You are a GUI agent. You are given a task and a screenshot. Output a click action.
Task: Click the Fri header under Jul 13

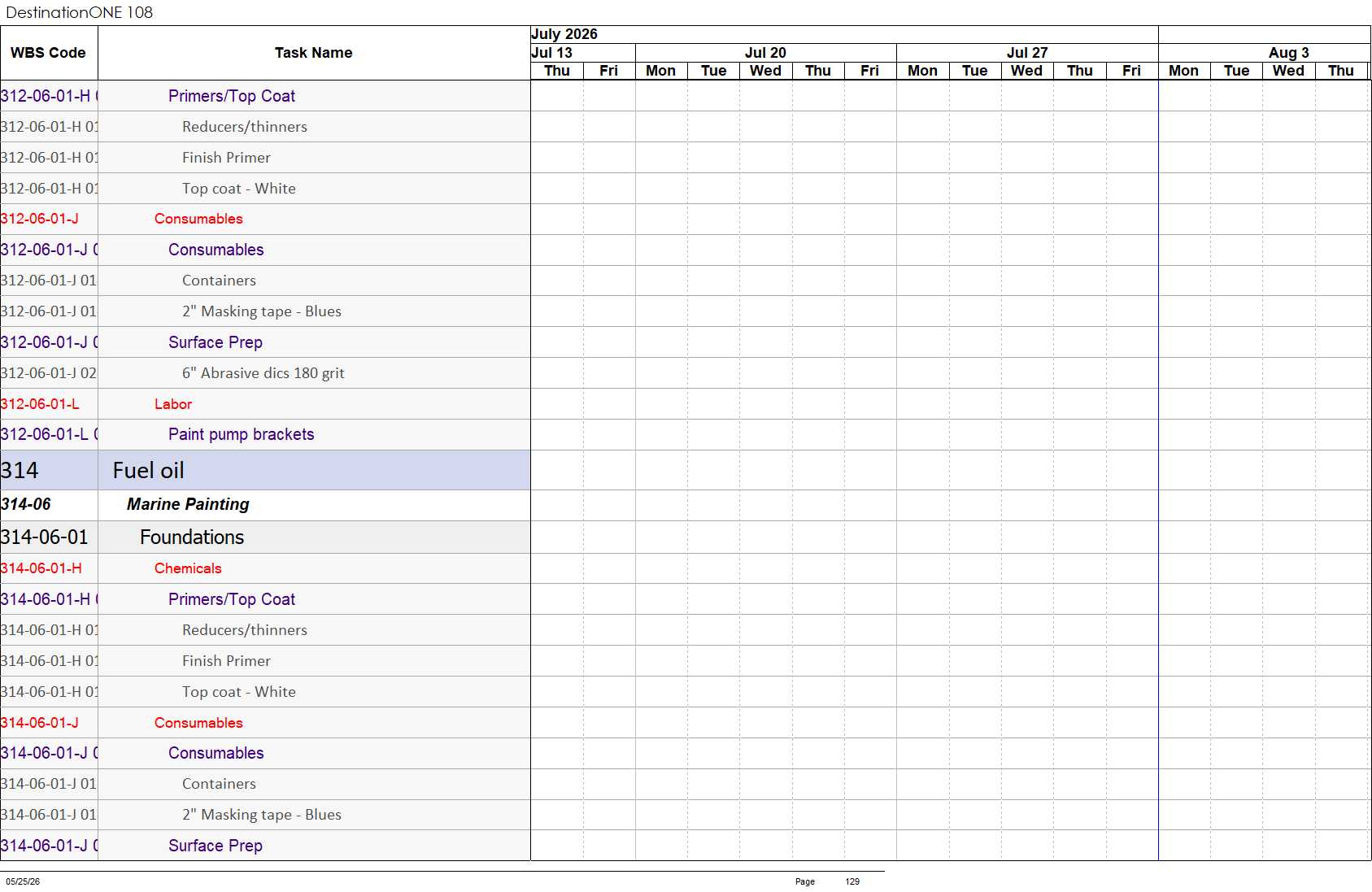(609, 71)
